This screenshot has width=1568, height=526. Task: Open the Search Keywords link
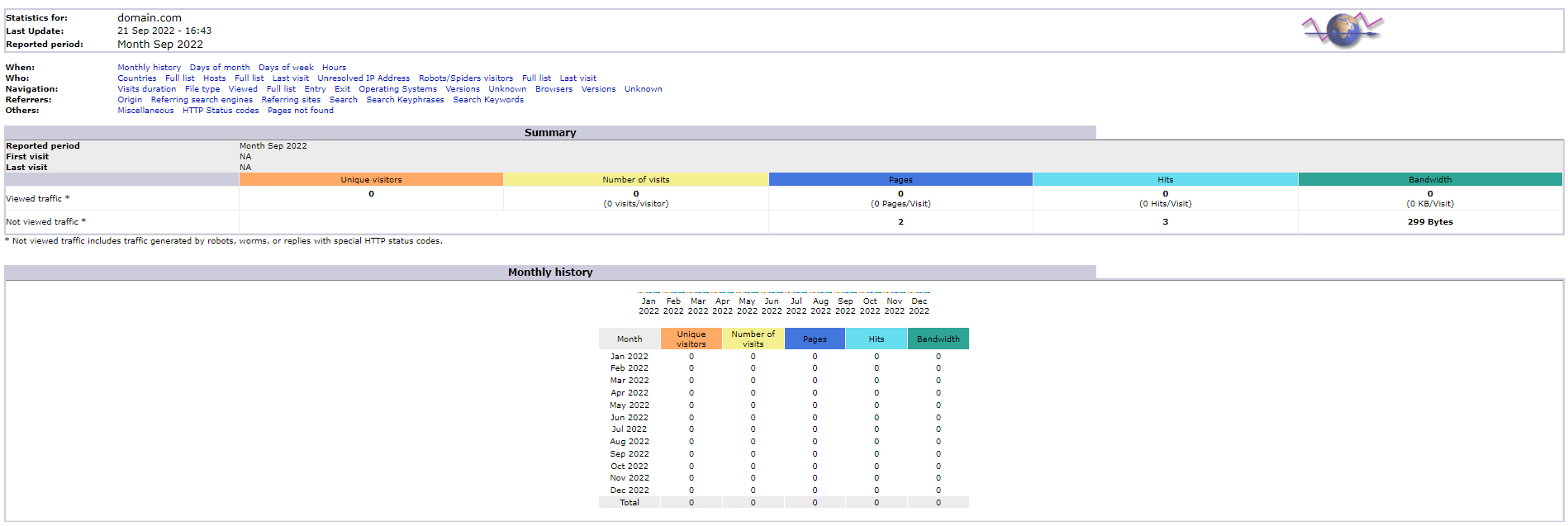point(487,100)
